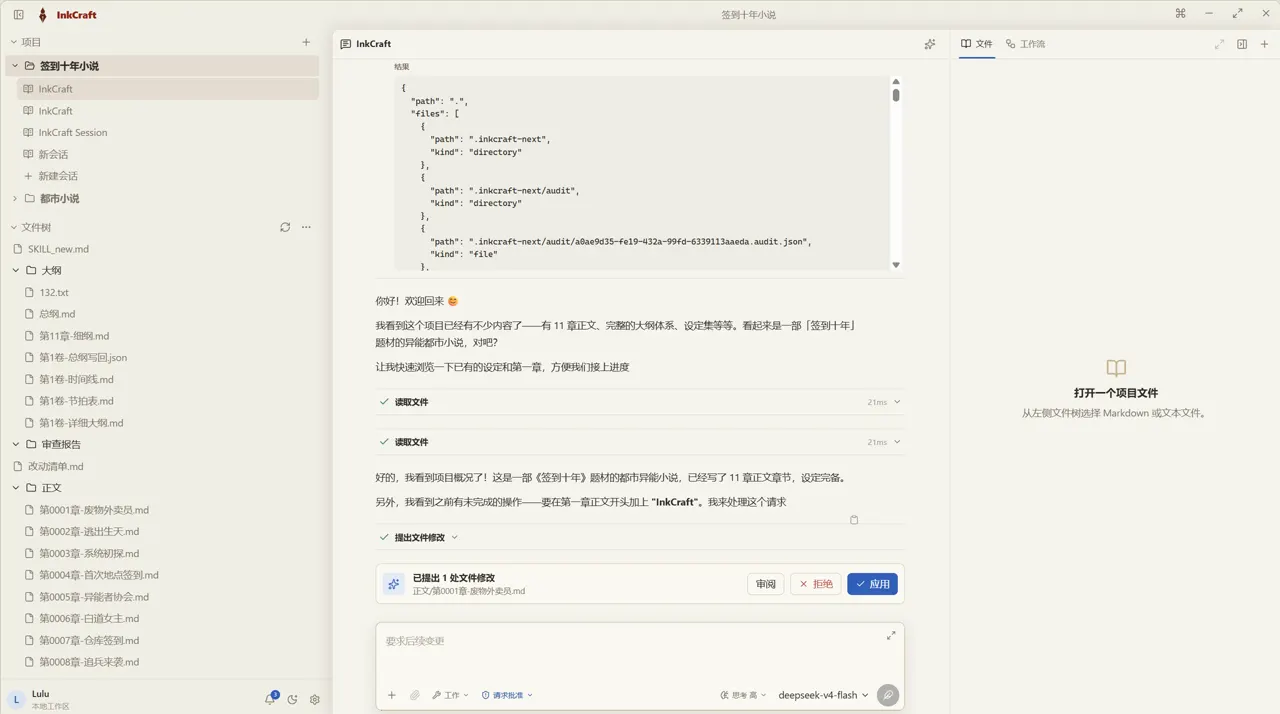1280x714 pixels.
Task: Refresh the file tree
Action: [x=285, y=227]
